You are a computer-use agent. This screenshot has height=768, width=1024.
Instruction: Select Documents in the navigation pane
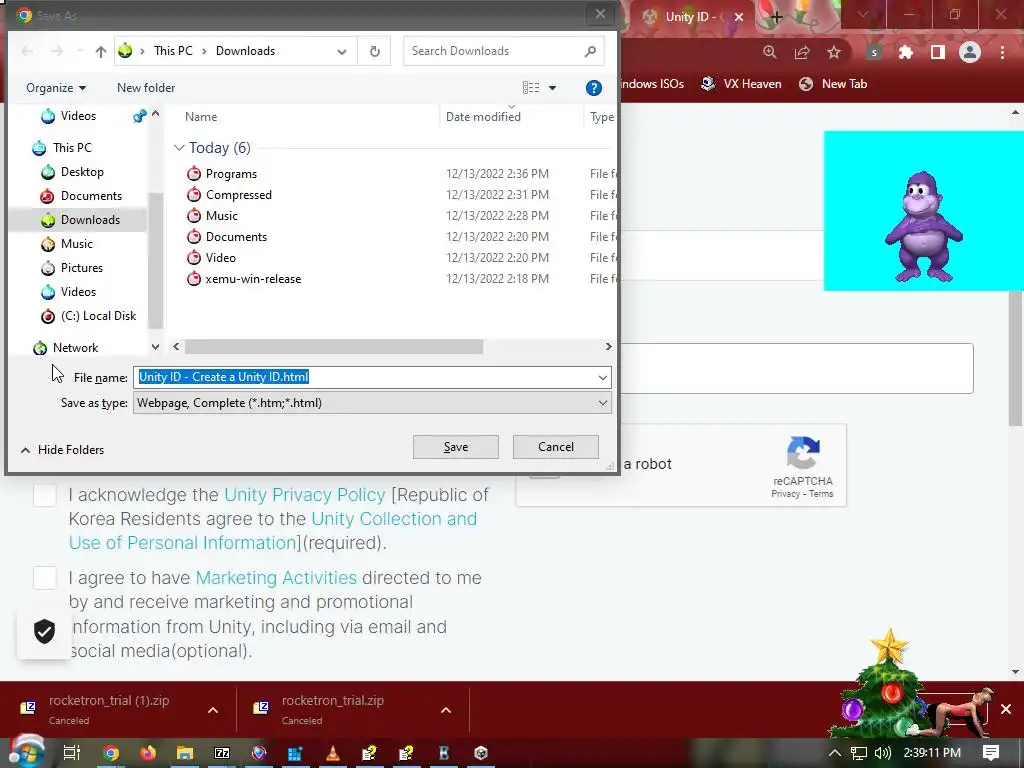91,196
